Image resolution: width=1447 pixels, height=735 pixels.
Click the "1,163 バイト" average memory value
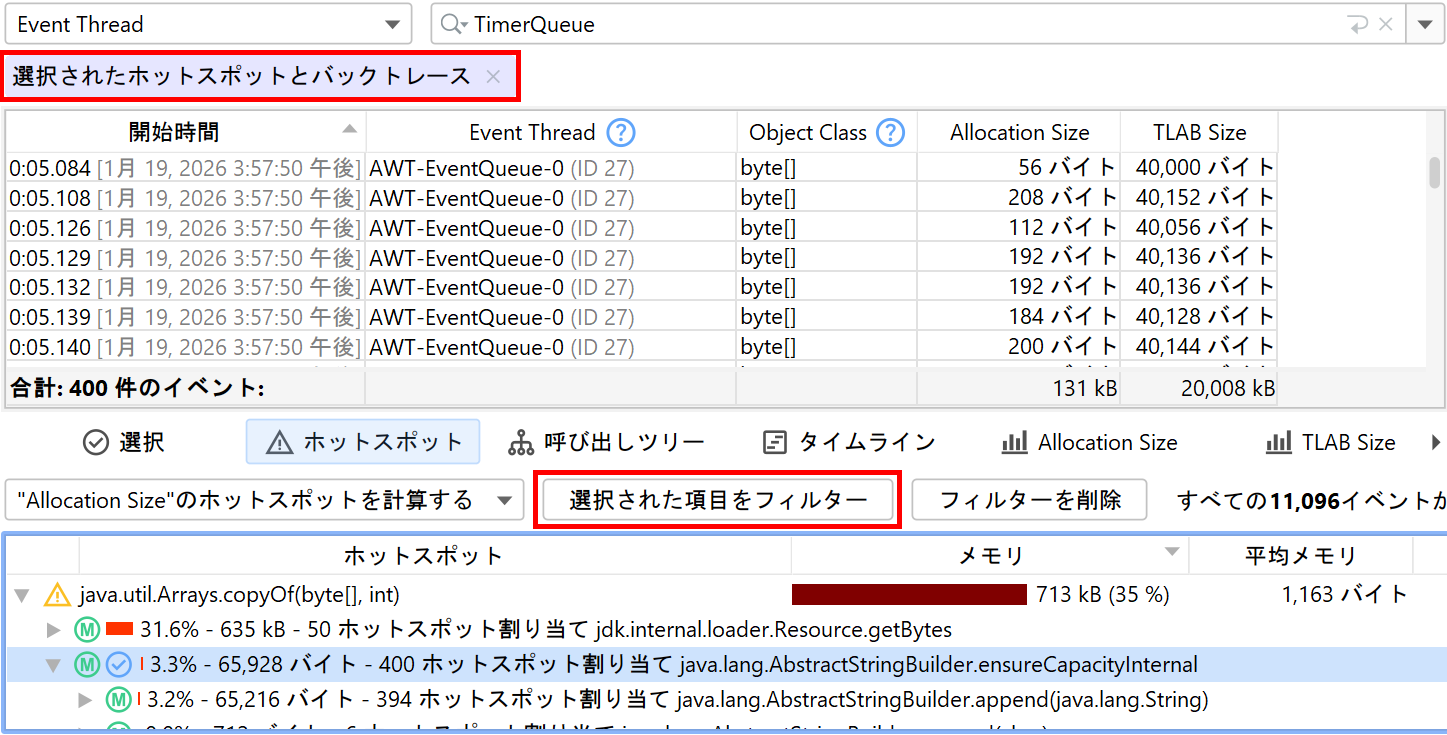point(1345,595)
